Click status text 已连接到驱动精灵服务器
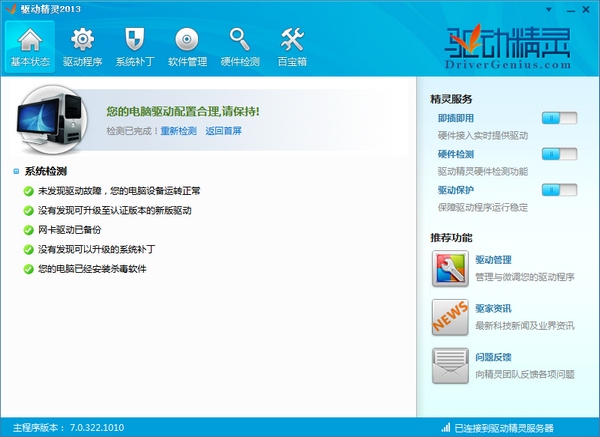The height and width of the screenshot is (437, 600). pyautogui.click(x=504, y=428)
